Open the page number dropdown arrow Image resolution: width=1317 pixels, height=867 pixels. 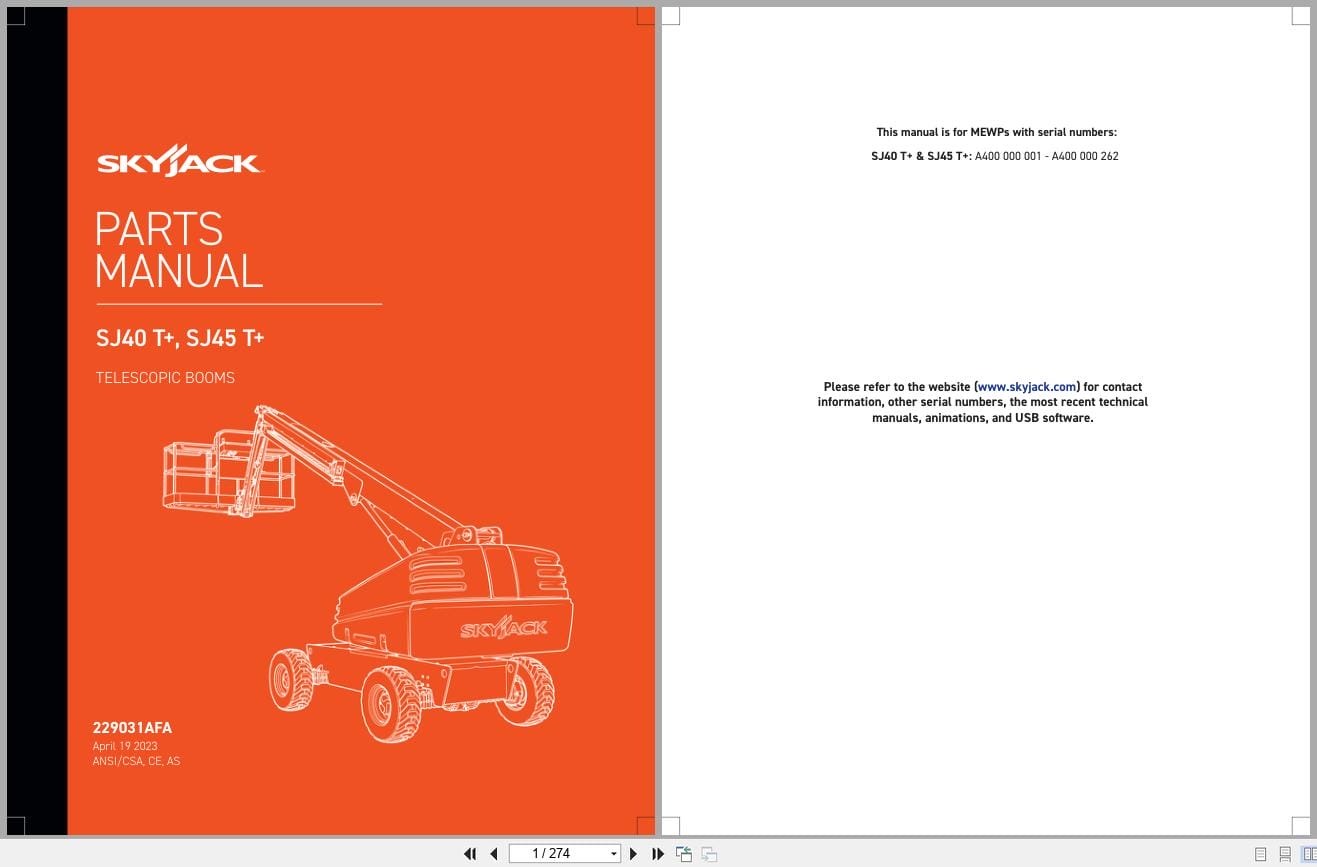pos(612,853)
